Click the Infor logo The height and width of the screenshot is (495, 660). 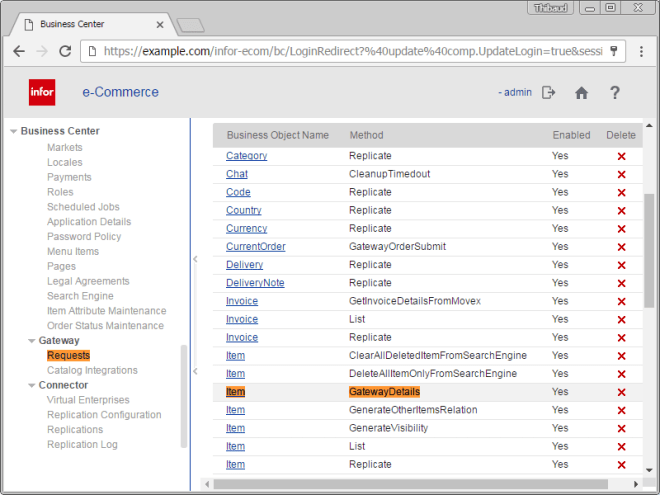pyautogui.click(x=42, y=93)
